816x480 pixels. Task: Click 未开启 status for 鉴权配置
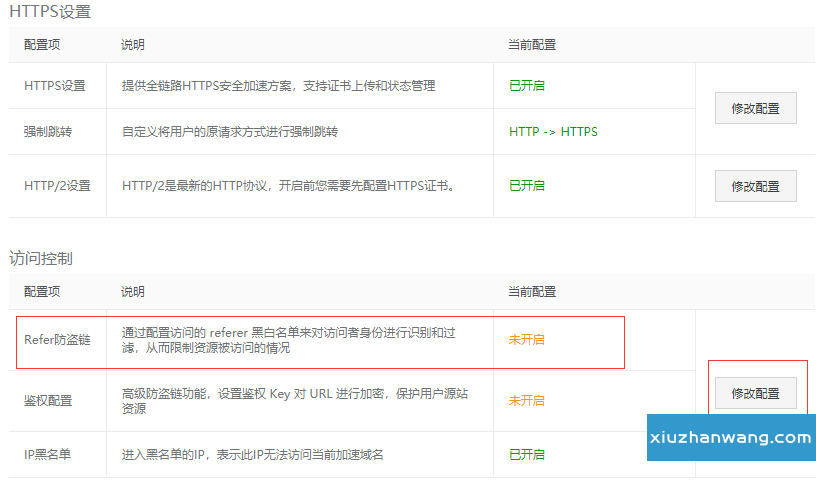[x=527, y=401]
